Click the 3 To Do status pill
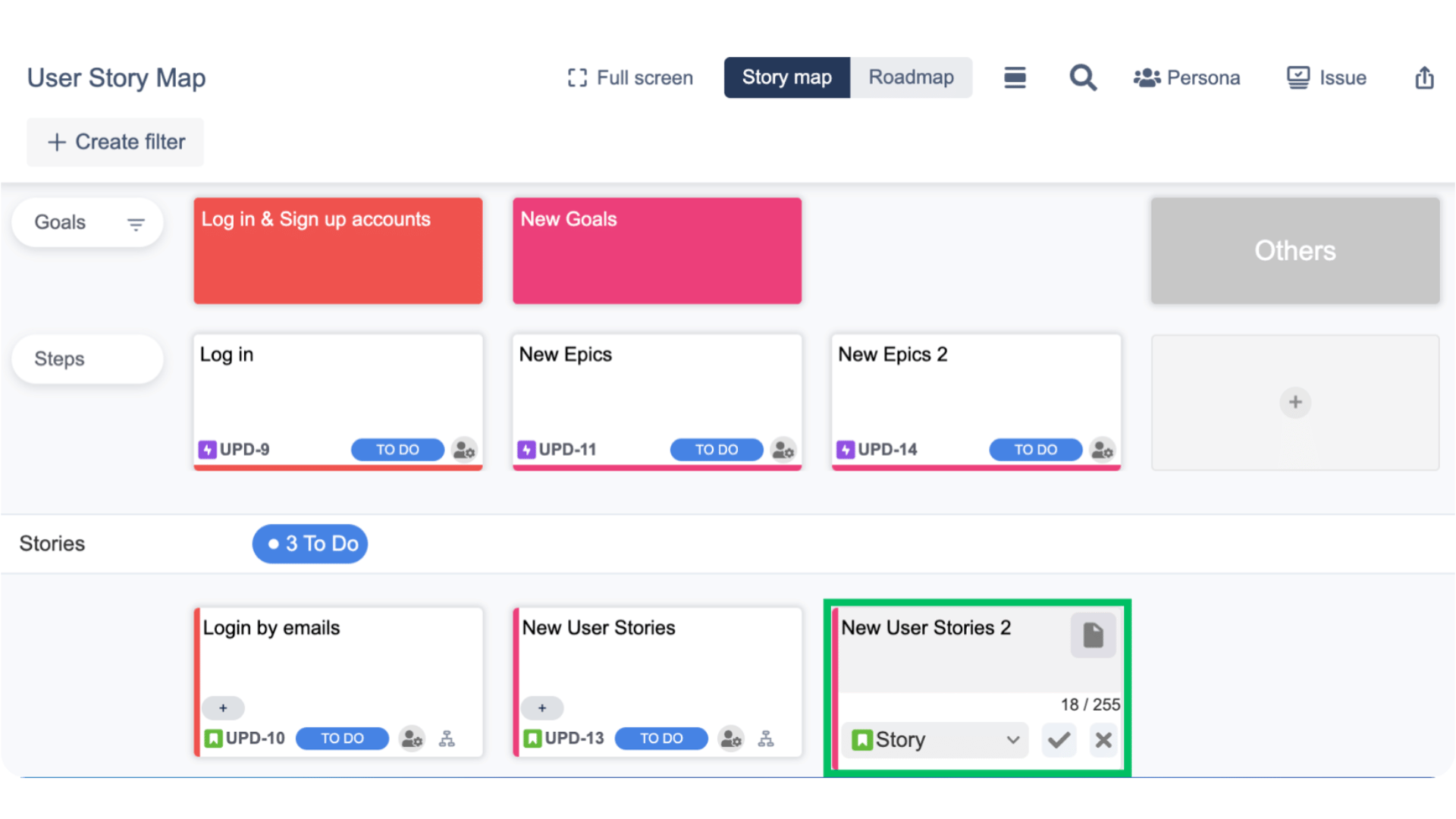 tap(309, 543)
